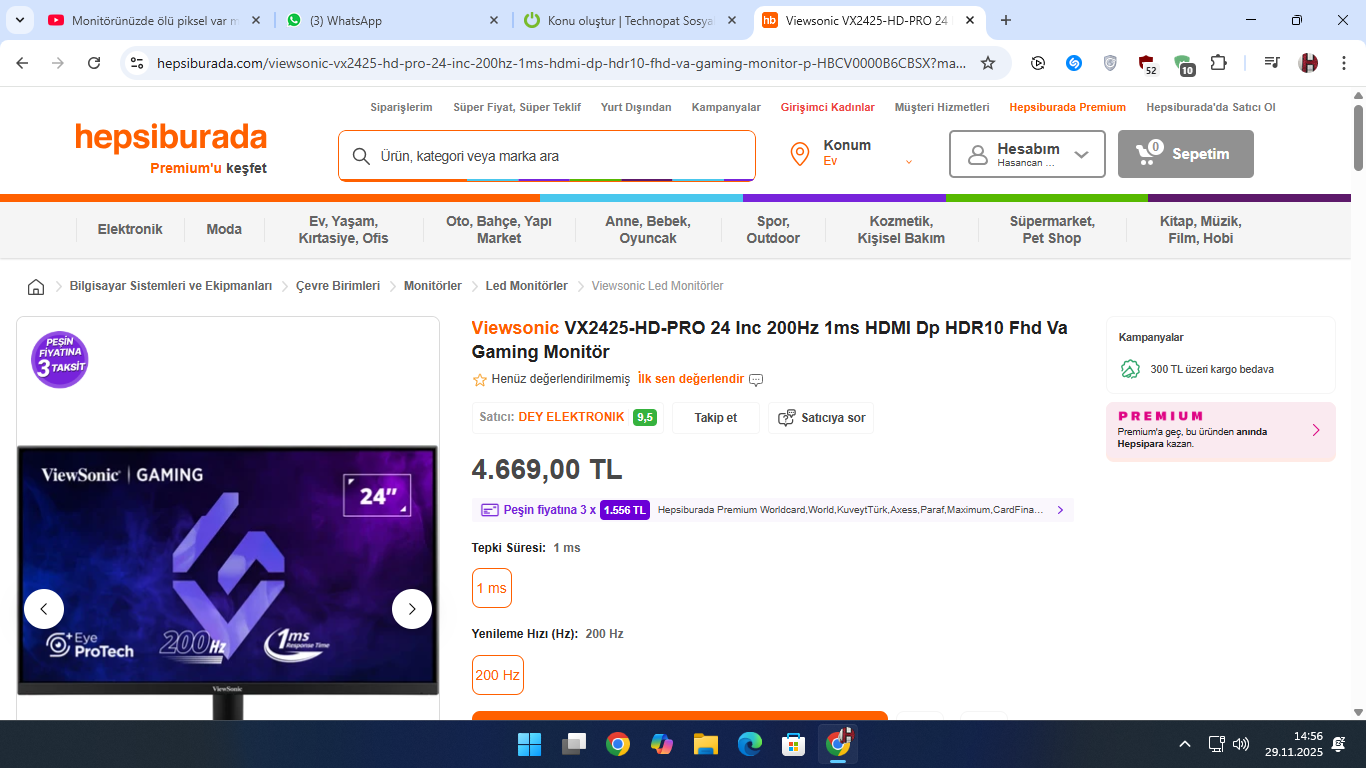Open the Anne, Bebek, Oyuncak menu
Viewport: 1366px width, 768px height.
[x=648, y=230]
